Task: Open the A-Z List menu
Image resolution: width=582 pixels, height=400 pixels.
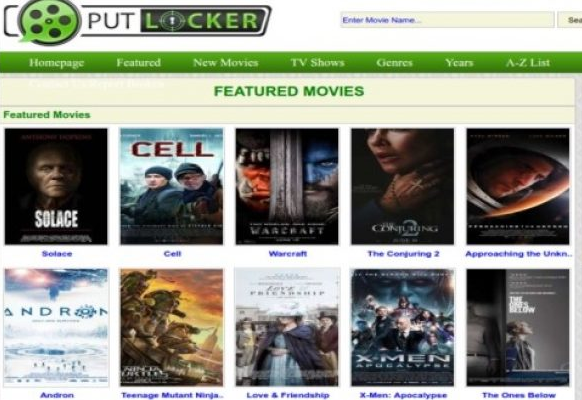Action: click(528, 62)
